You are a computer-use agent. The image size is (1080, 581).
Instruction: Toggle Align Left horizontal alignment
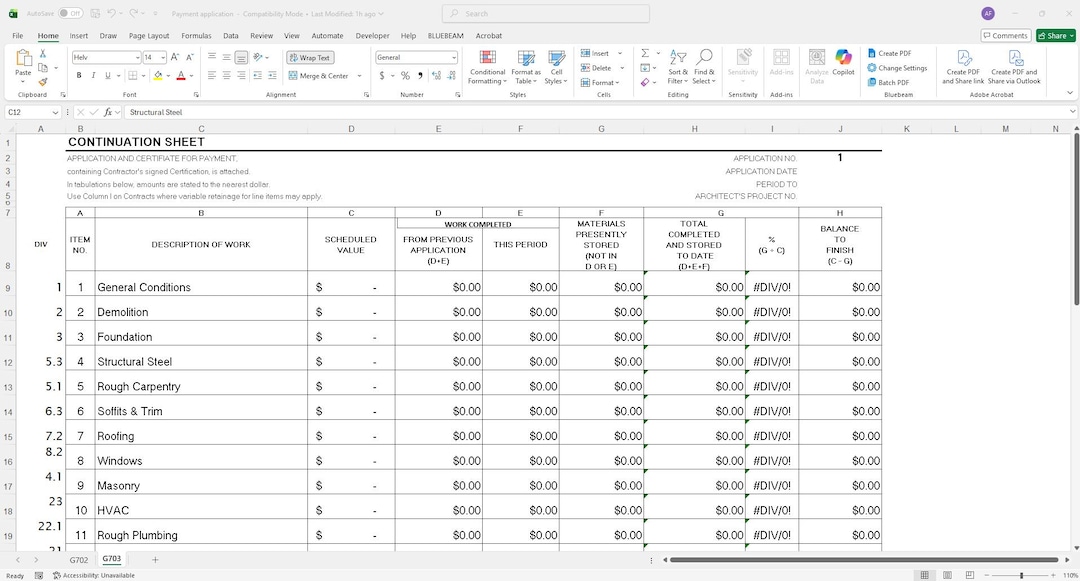click(211, 76)
